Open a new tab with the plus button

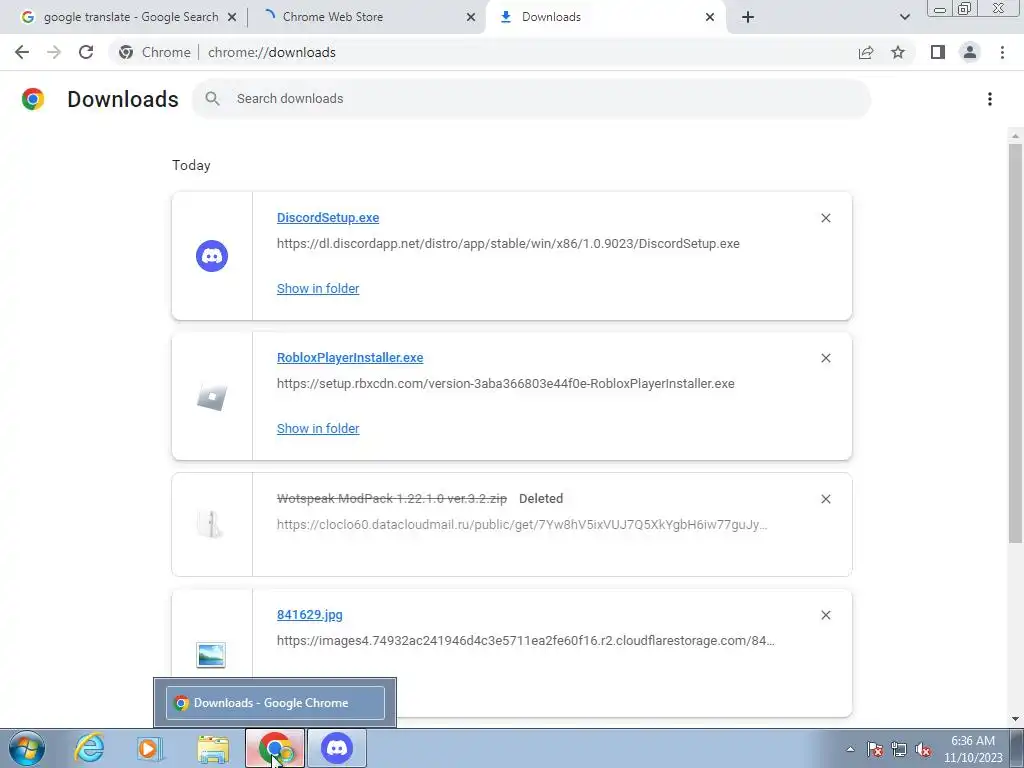[x=748, y=17]
